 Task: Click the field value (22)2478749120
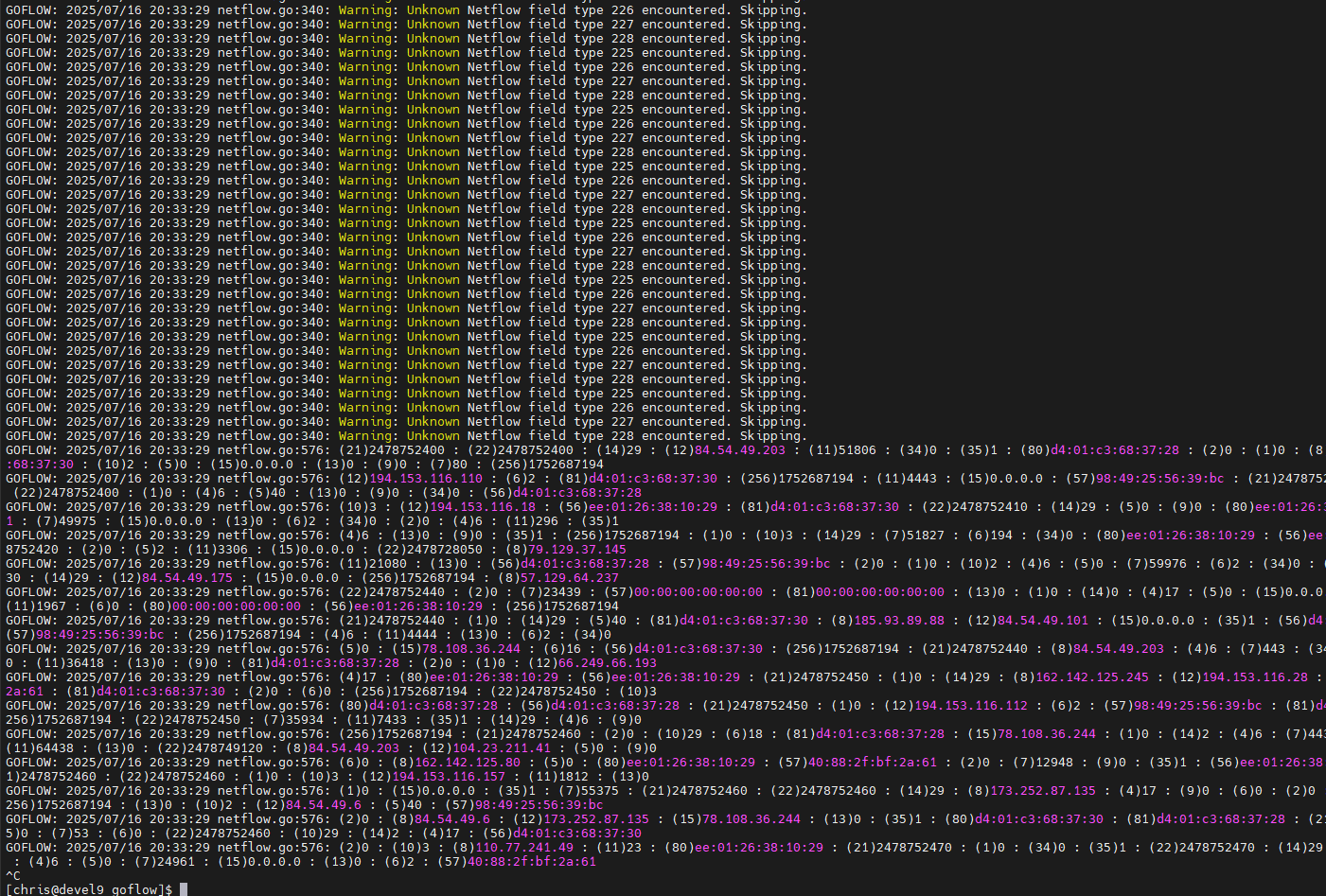coord(210,748)
